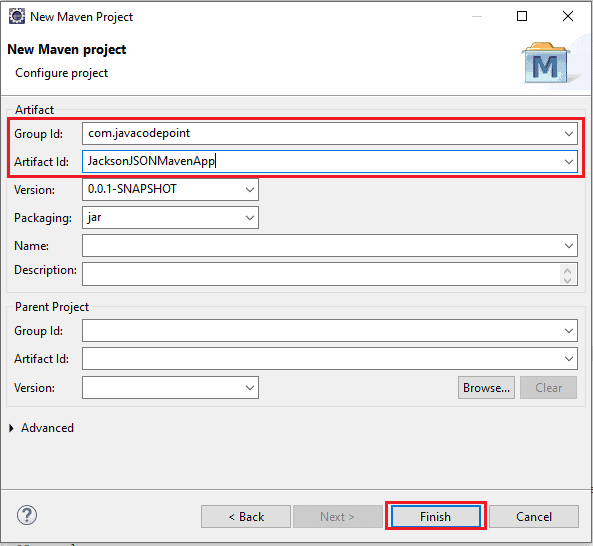Image resolution: width=593 pixels, height=546 pixels.
Task: Open the help question mark icon
Action: pyautogui.click(x=27, y=515)
